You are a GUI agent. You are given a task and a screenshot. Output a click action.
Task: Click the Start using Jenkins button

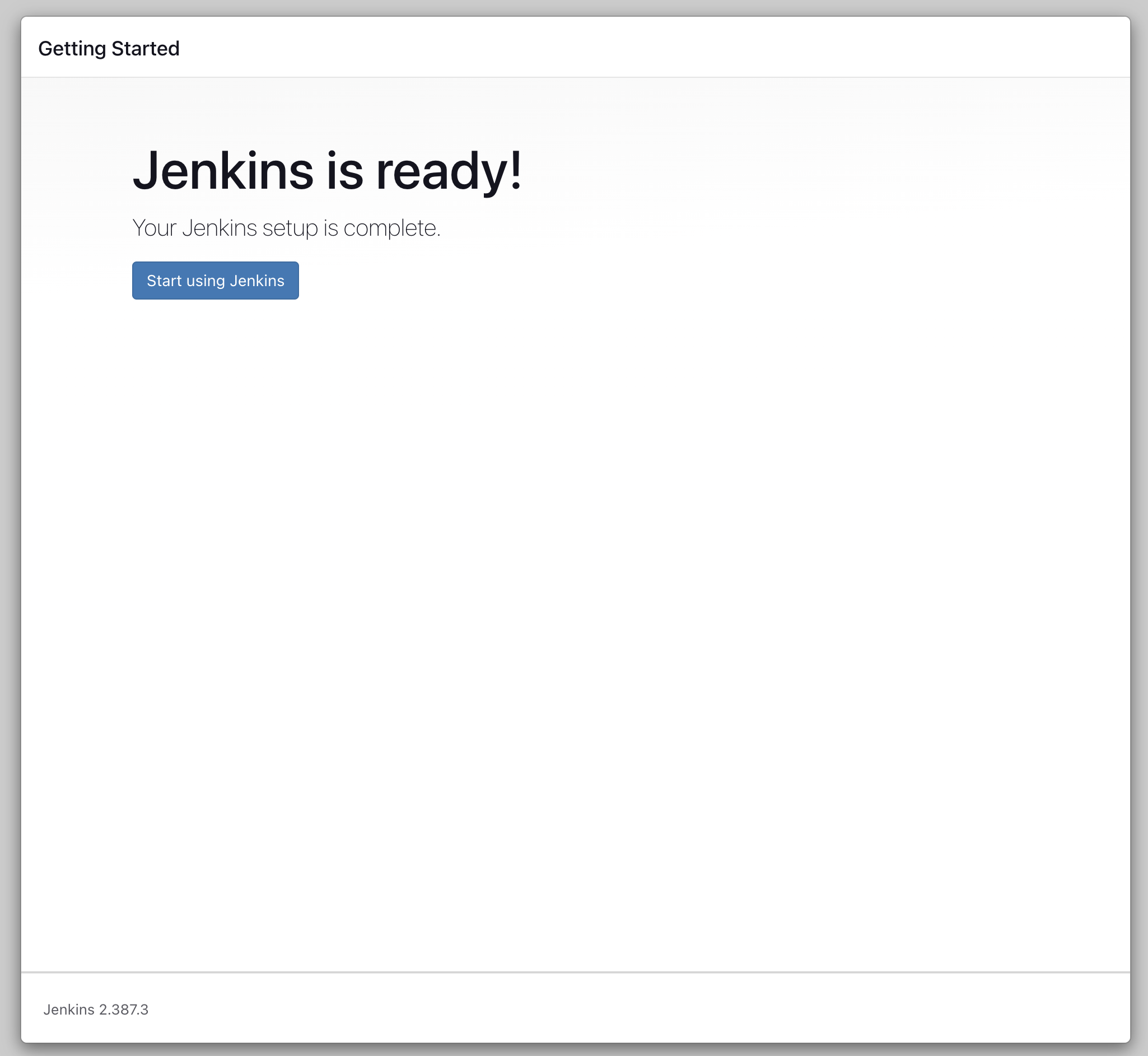coord(215,281)
